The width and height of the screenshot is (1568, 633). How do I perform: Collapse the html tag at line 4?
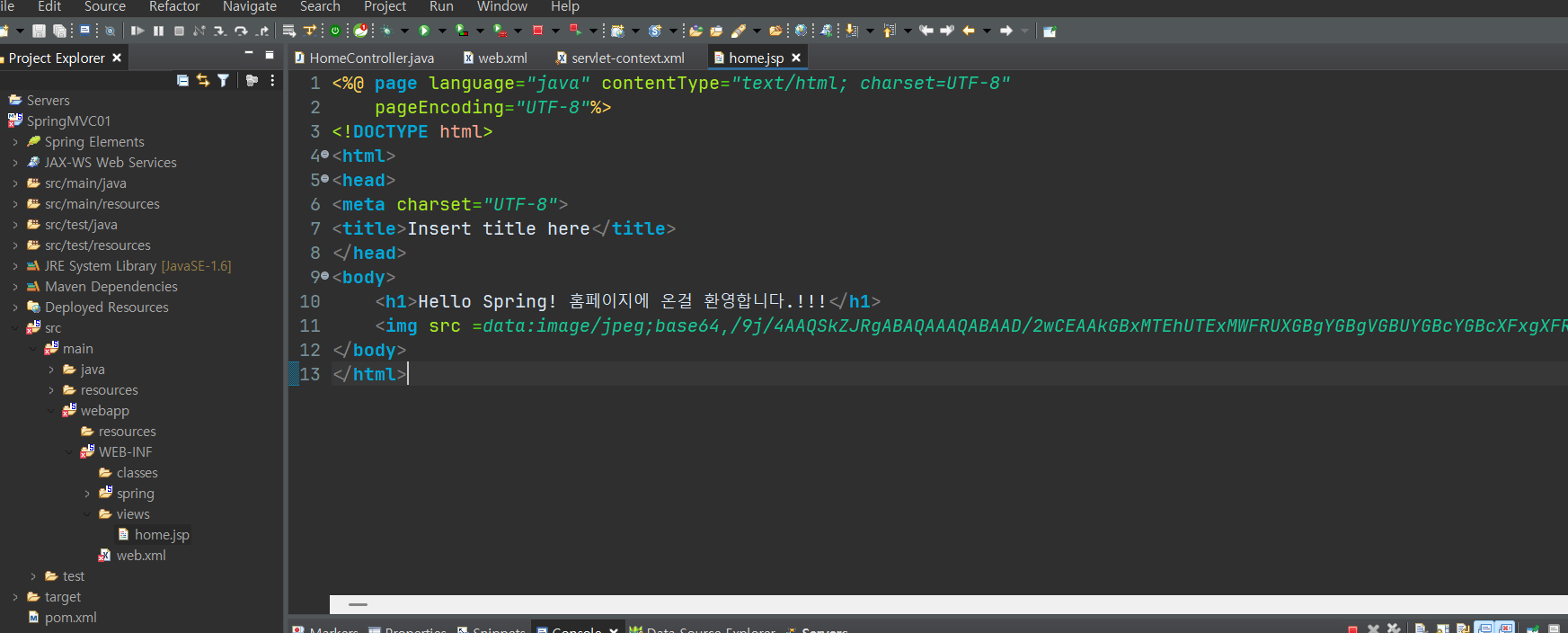324,156
